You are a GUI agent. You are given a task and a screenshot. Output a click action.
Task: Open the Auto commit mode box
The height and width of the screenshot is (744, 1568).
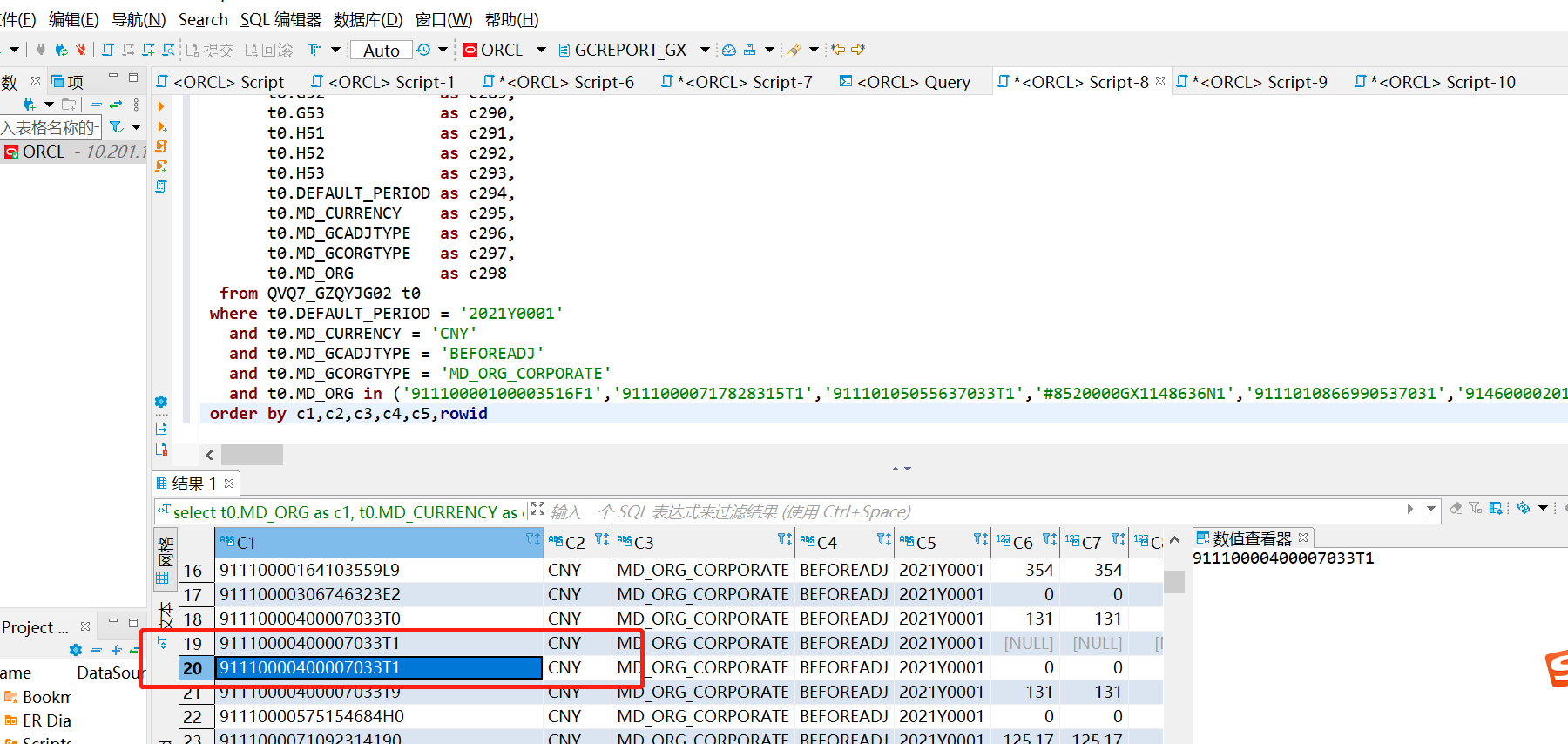coord(381,50)
